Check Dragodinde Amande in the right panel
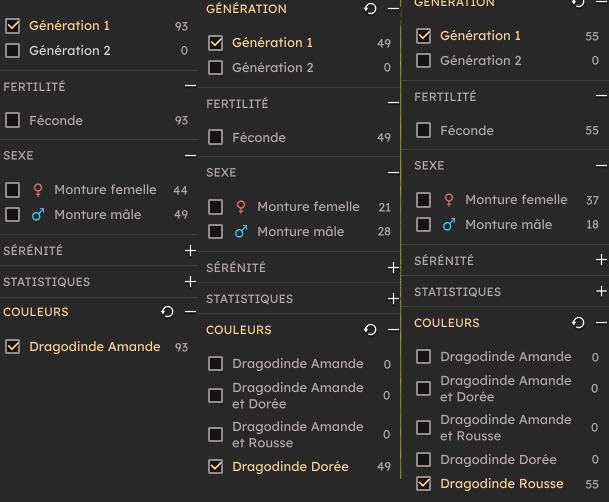Viewport: 609px width, 502px height. [x=423, y=357]
